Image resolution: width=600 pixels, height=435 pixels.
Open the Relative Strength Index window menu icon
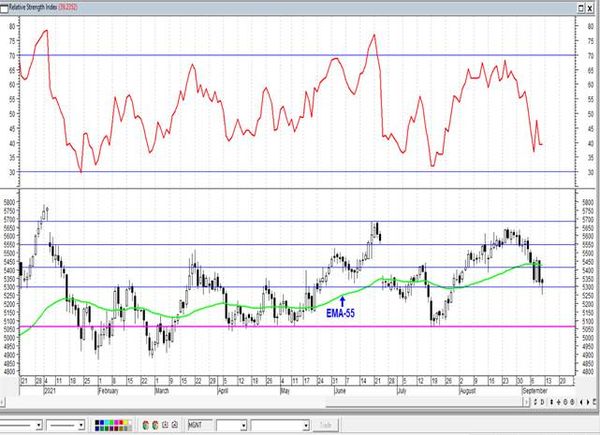pyautogui.click(x=4, y=8)
